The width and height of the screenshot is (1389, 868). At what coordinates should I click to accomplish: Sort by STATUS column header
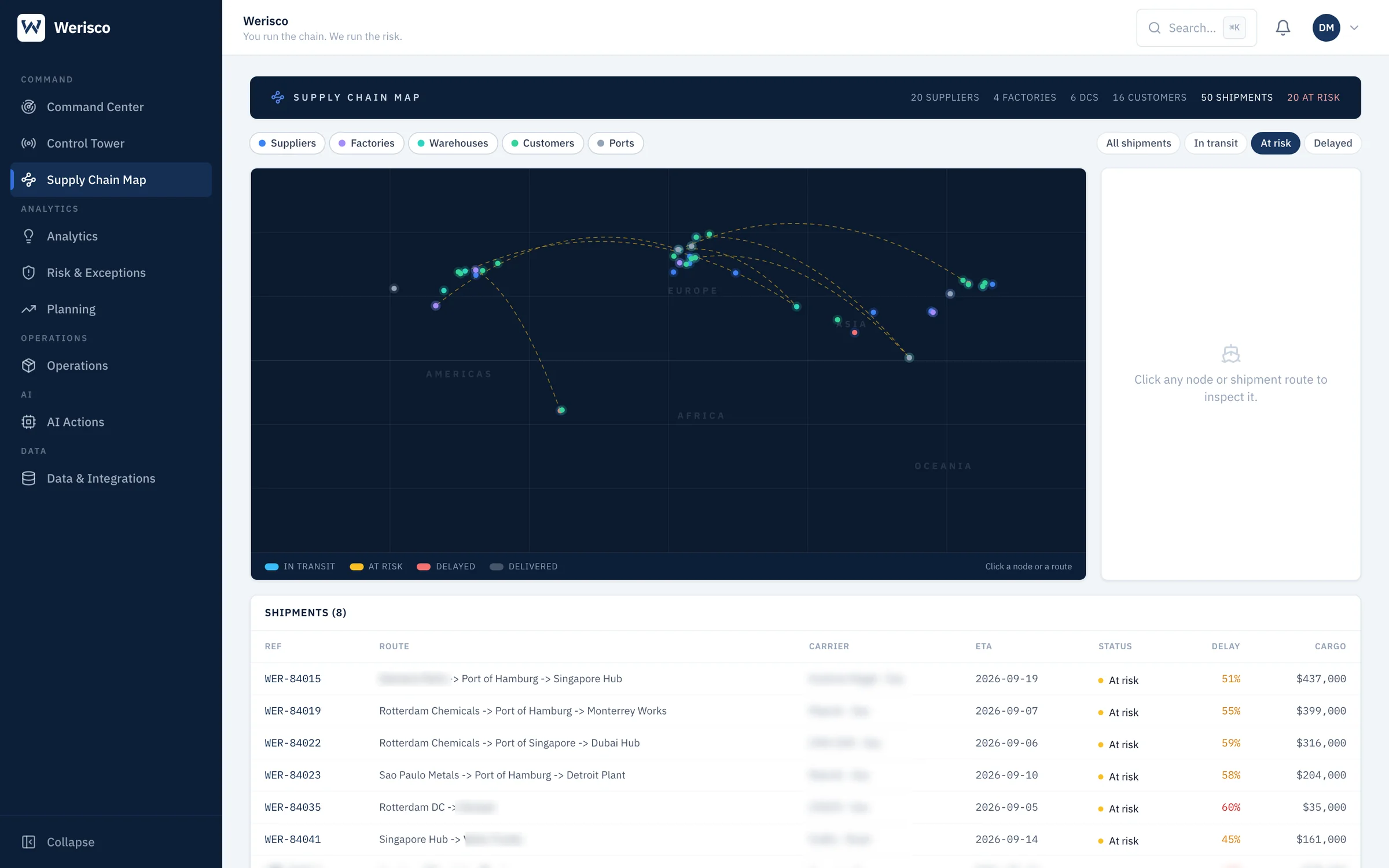pos(1115,646)
